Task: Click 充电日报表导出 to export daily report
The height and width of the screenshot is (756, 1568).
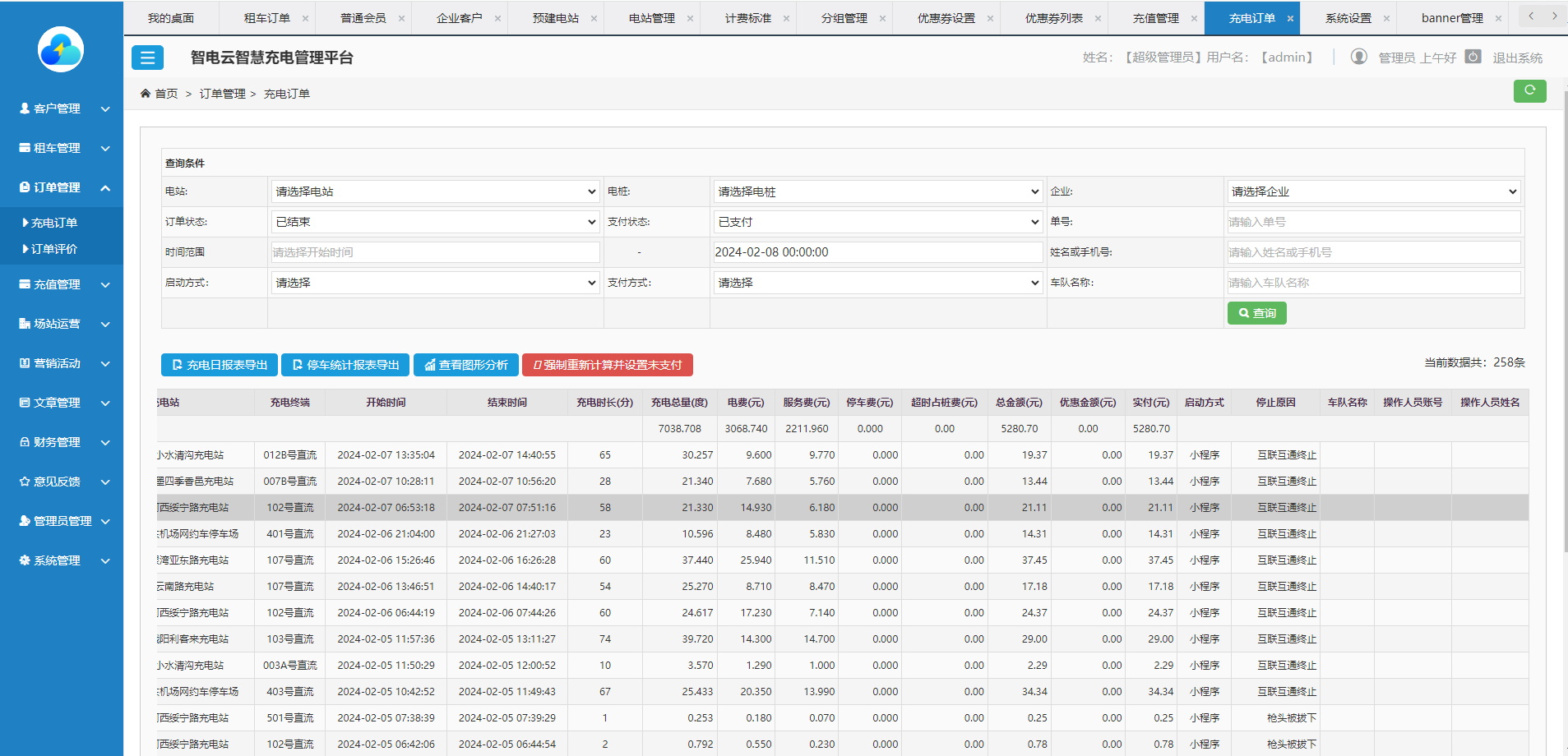Action: (219, 364)
